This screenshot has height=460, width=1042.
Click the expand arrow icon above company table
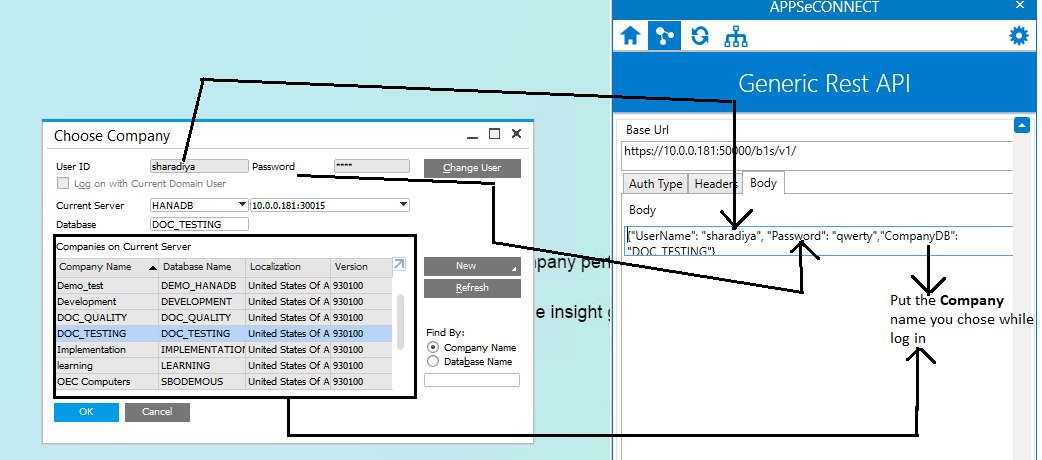pos(399,265)
